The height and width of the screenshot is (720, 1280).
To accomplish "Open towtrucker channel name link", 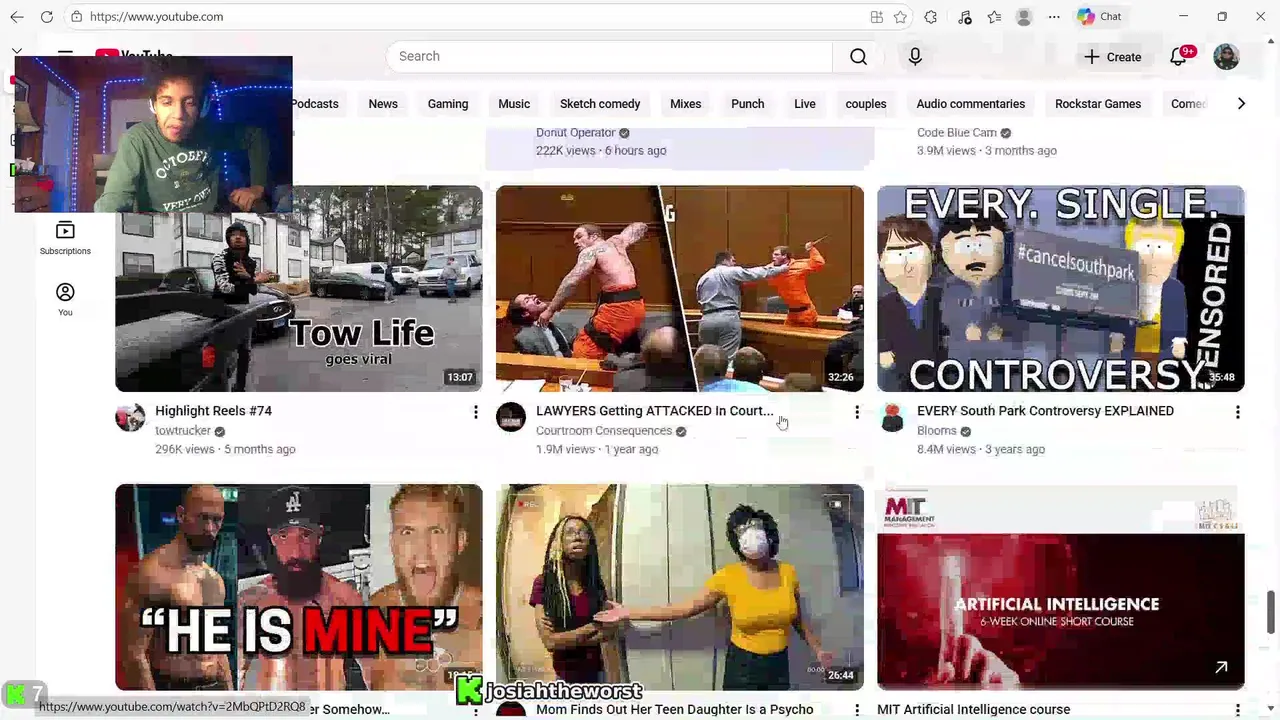I will (x=183, y=431).
